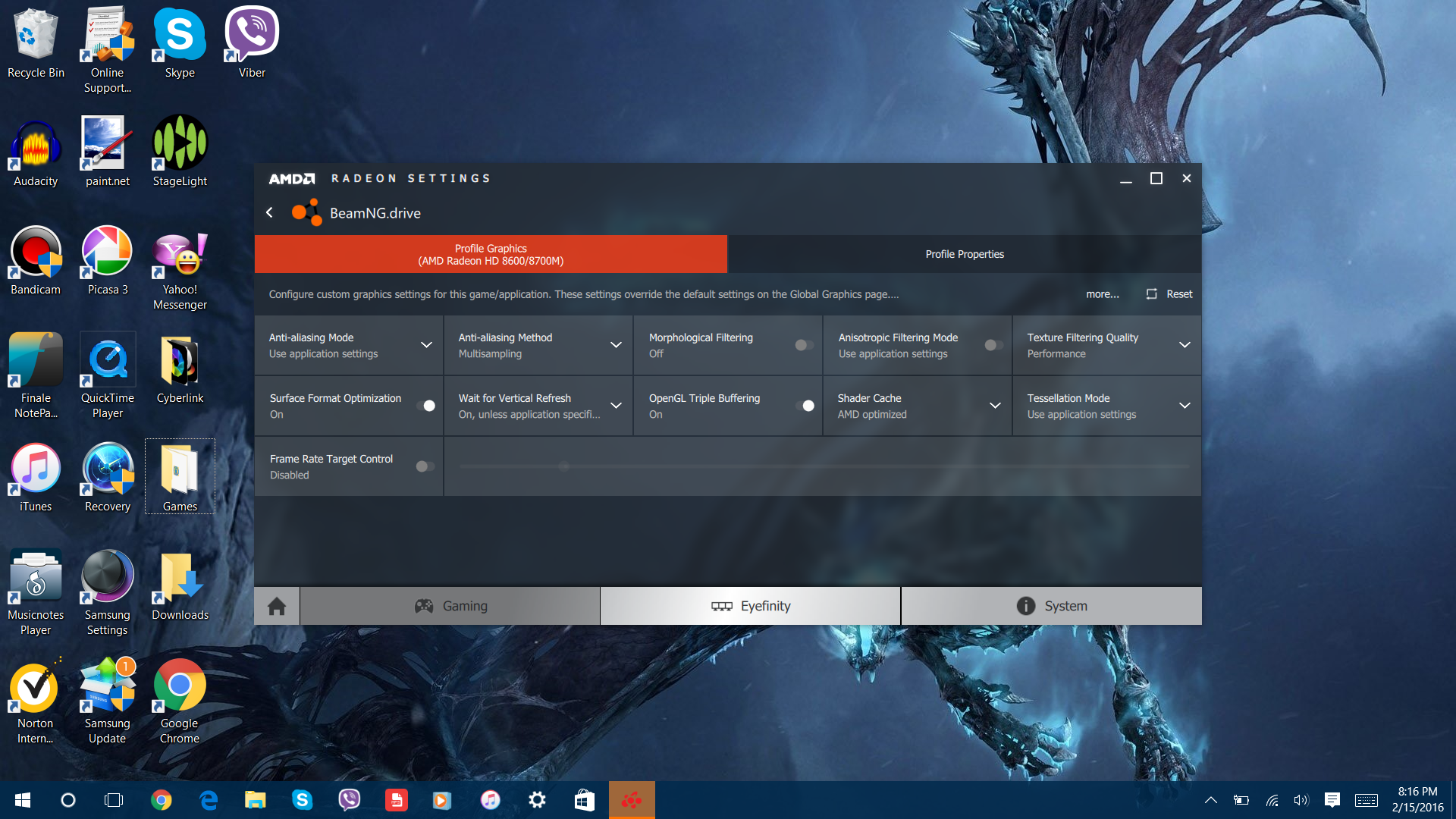This screenshot has width=1456, height=819.
Task: Open Viber desktop shortcut
Action: (252, 42)
